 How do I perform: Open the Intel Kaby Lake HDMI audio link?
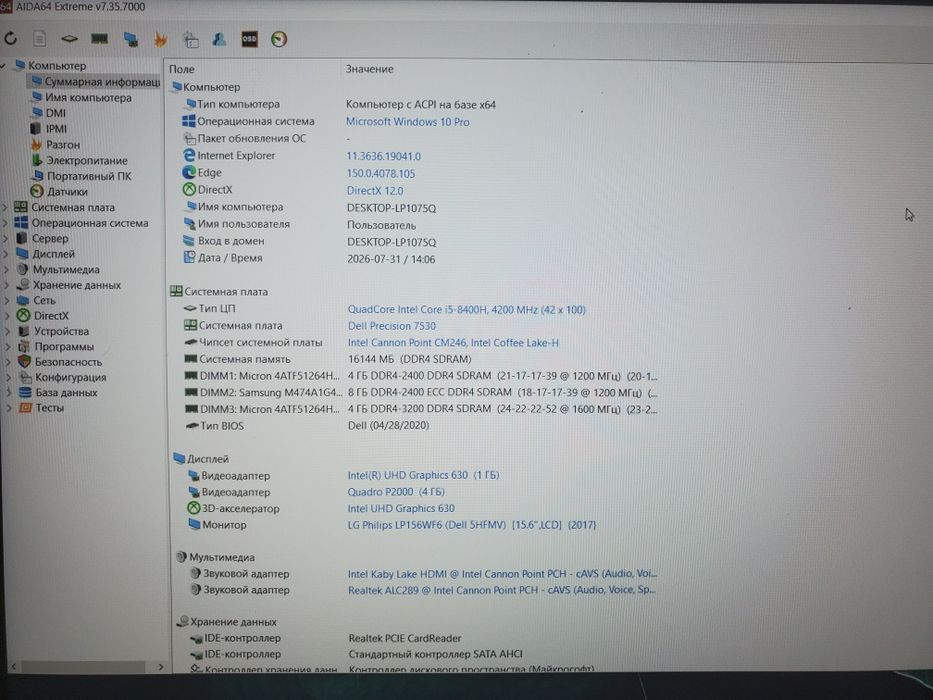click(x=502, y=574)
